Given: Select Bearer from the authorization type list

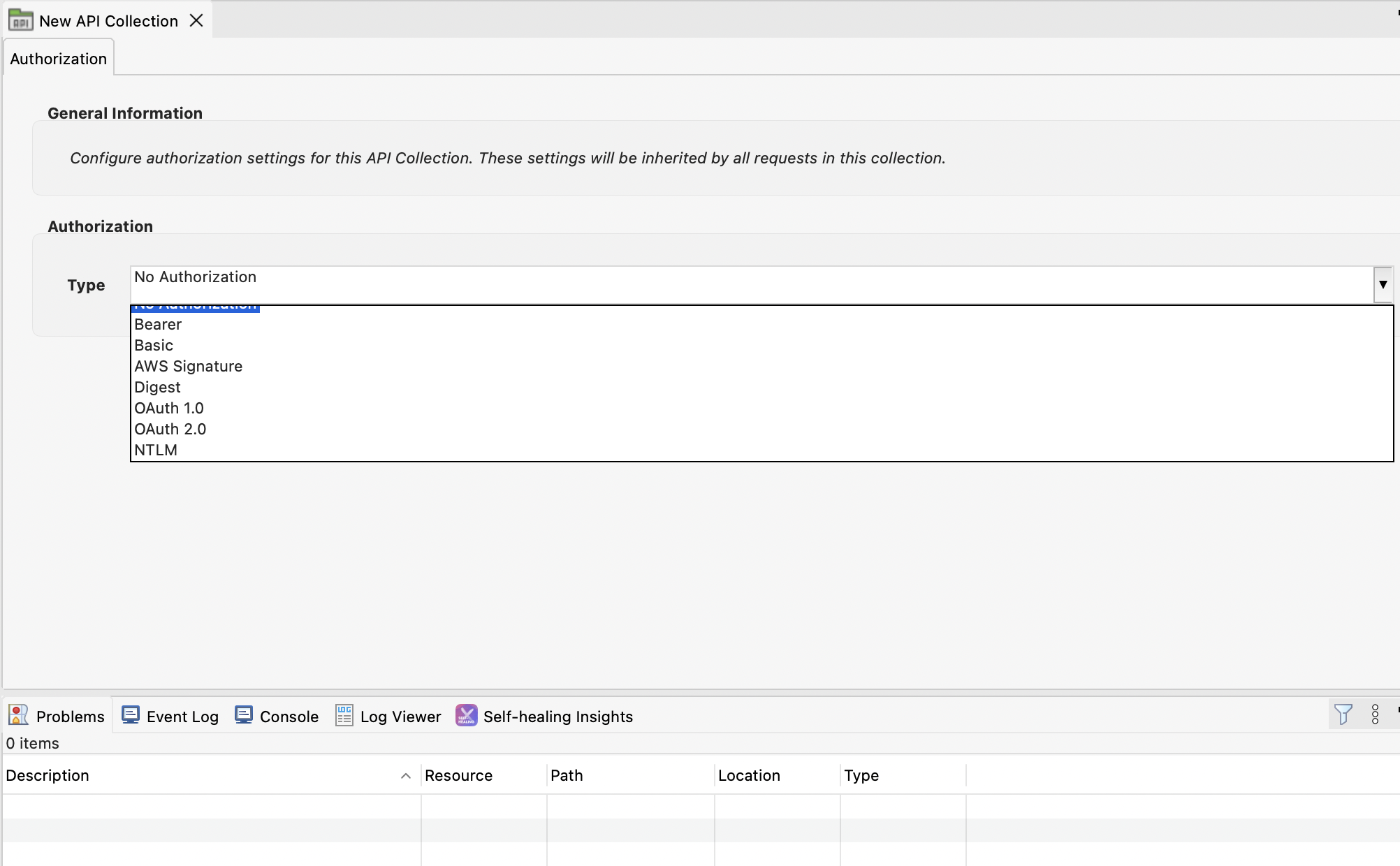Looking at the screenshot, I should pos(158,324).
